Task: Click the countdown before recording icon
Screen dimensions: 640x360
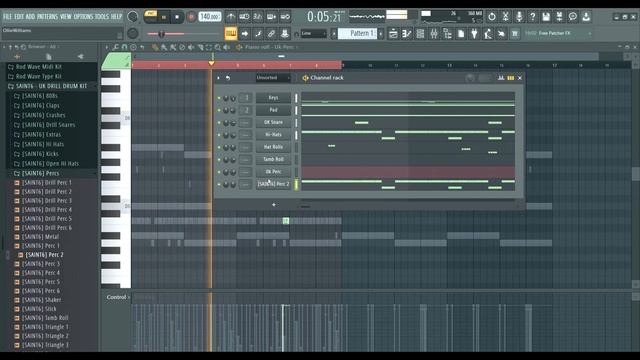Action: [258, 17]
